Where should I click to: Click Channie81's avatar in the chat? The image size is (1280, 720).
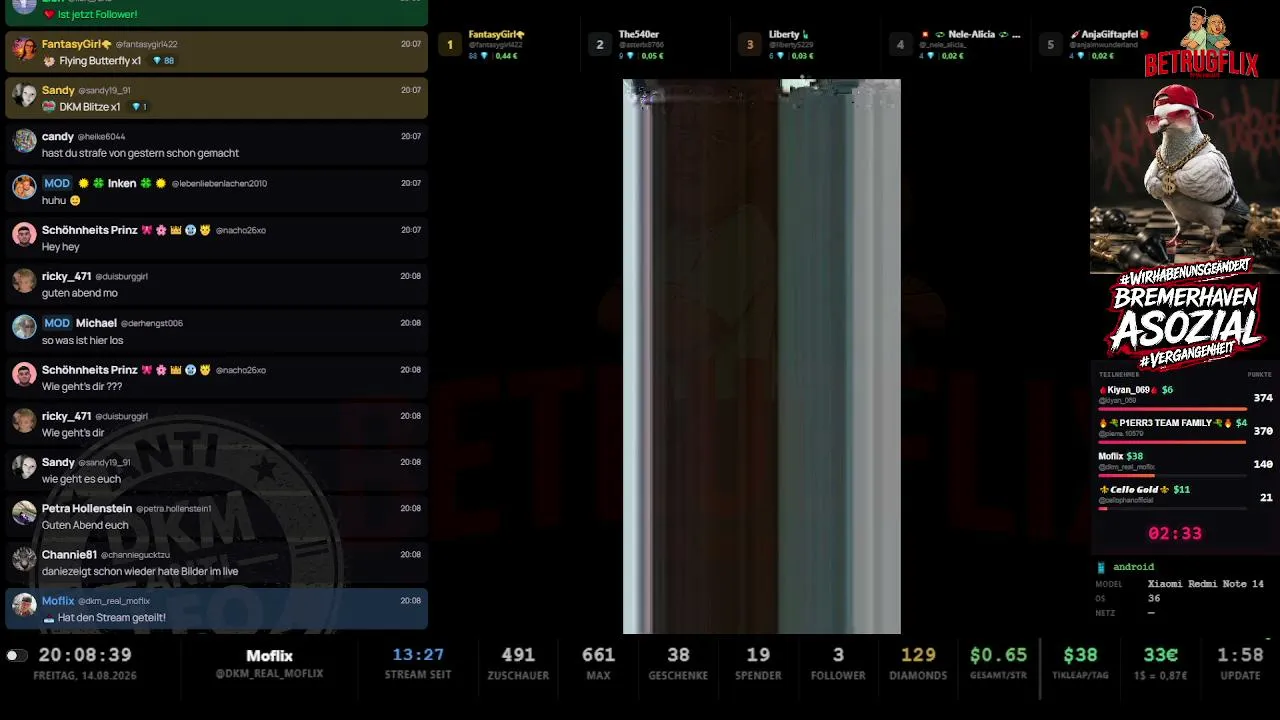pyautogui.click(x=25, y=559)
